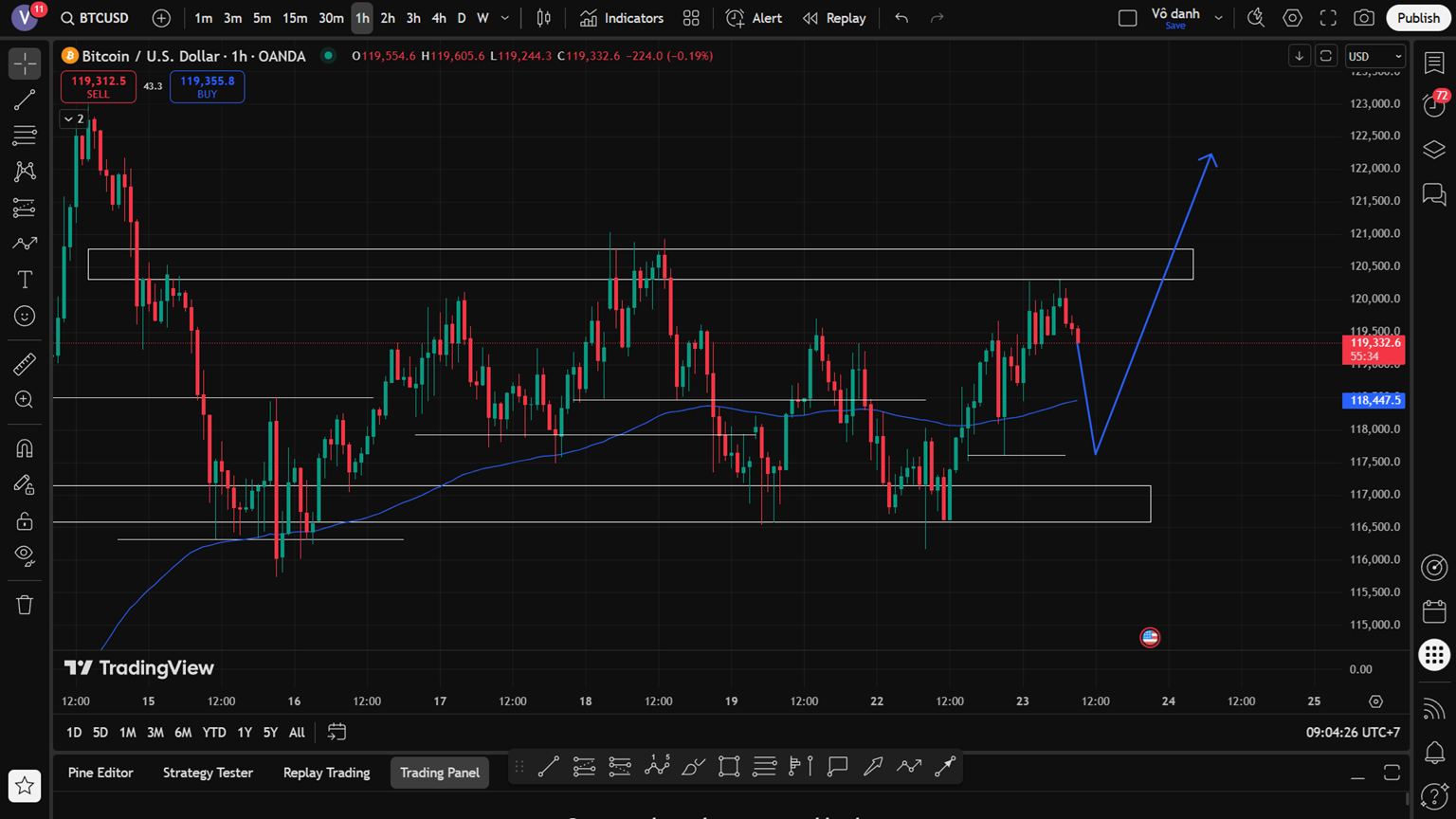Screen dimensions: 1456x819
Task: Open the Pine Editor tab
Action: pos(100,773)
